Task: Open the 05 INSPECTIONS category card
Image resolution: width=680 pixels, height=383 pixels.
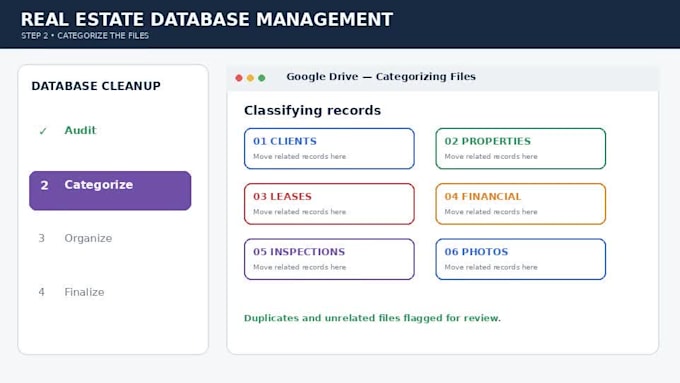Action: tap(329, 259)
